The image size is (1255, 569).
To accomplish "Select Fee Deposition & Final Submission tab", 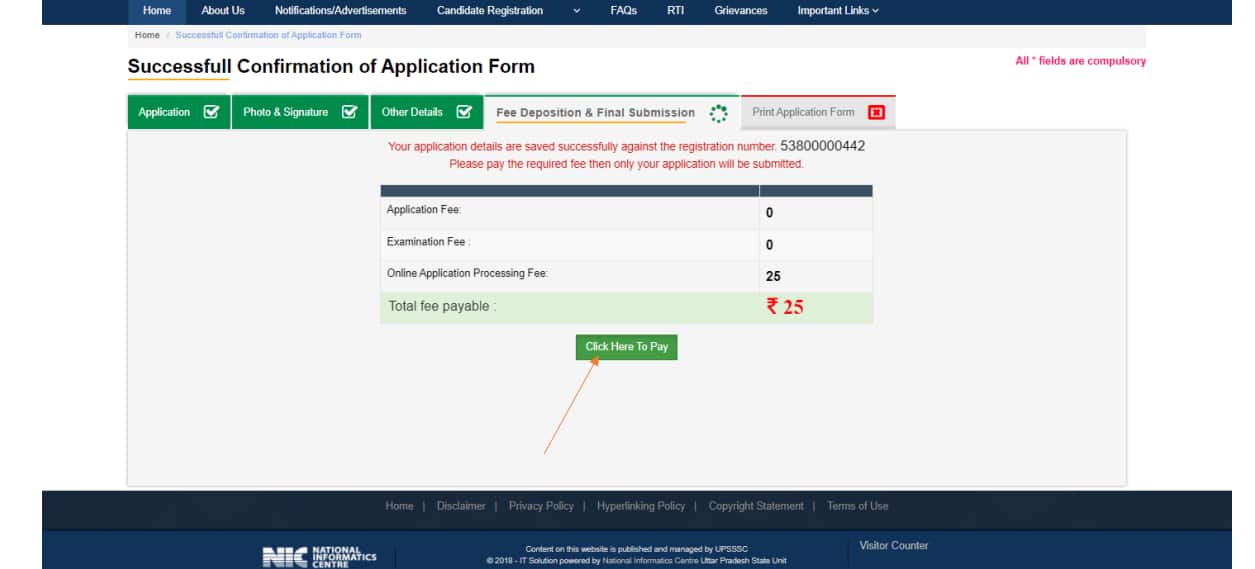I will coord(612,112).
